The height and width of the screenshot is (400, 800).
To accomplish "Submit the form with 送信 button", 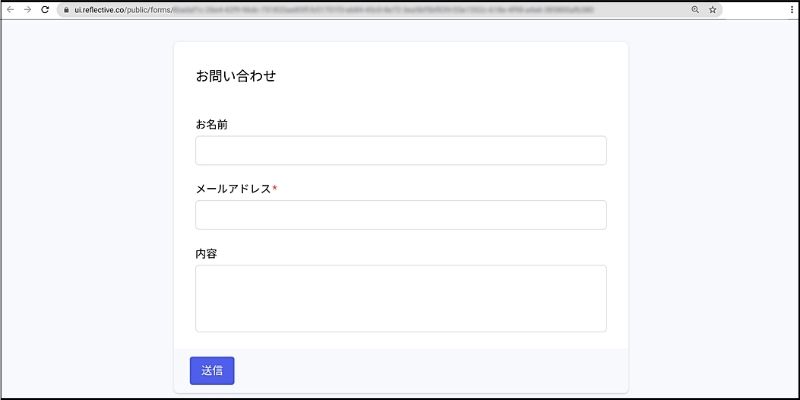I will click(212, 370).
